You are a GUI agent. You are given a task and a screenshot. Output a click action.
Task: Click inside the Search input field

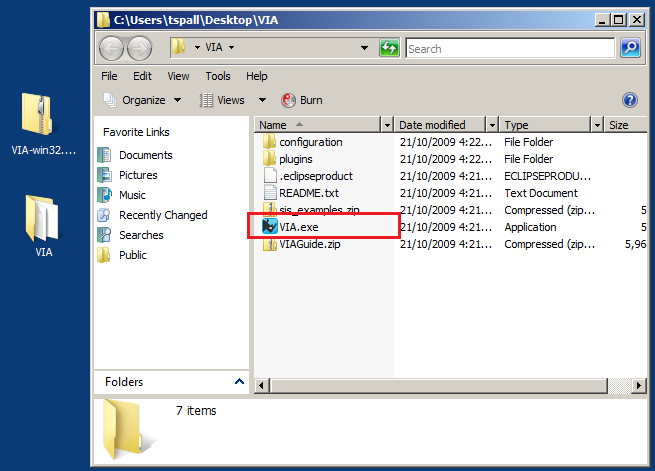510,48
